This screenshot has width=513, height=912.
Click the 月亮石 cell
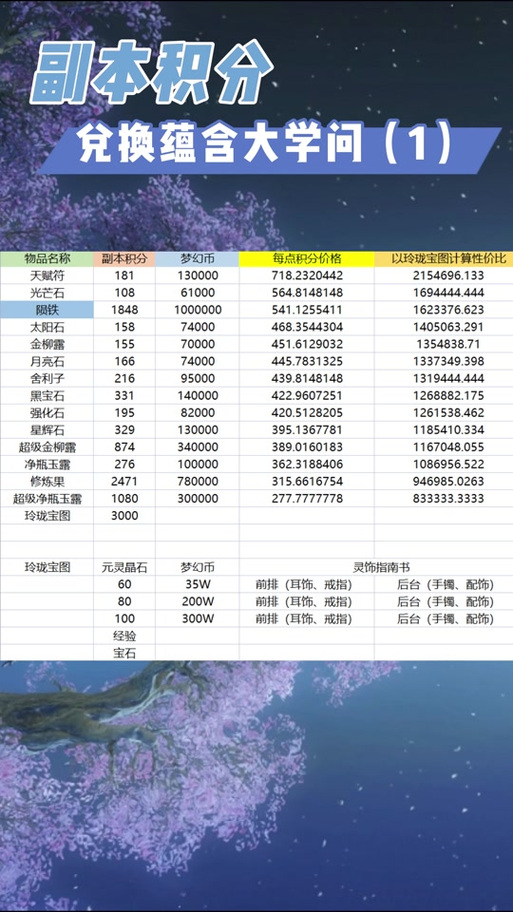coord(47,361)
